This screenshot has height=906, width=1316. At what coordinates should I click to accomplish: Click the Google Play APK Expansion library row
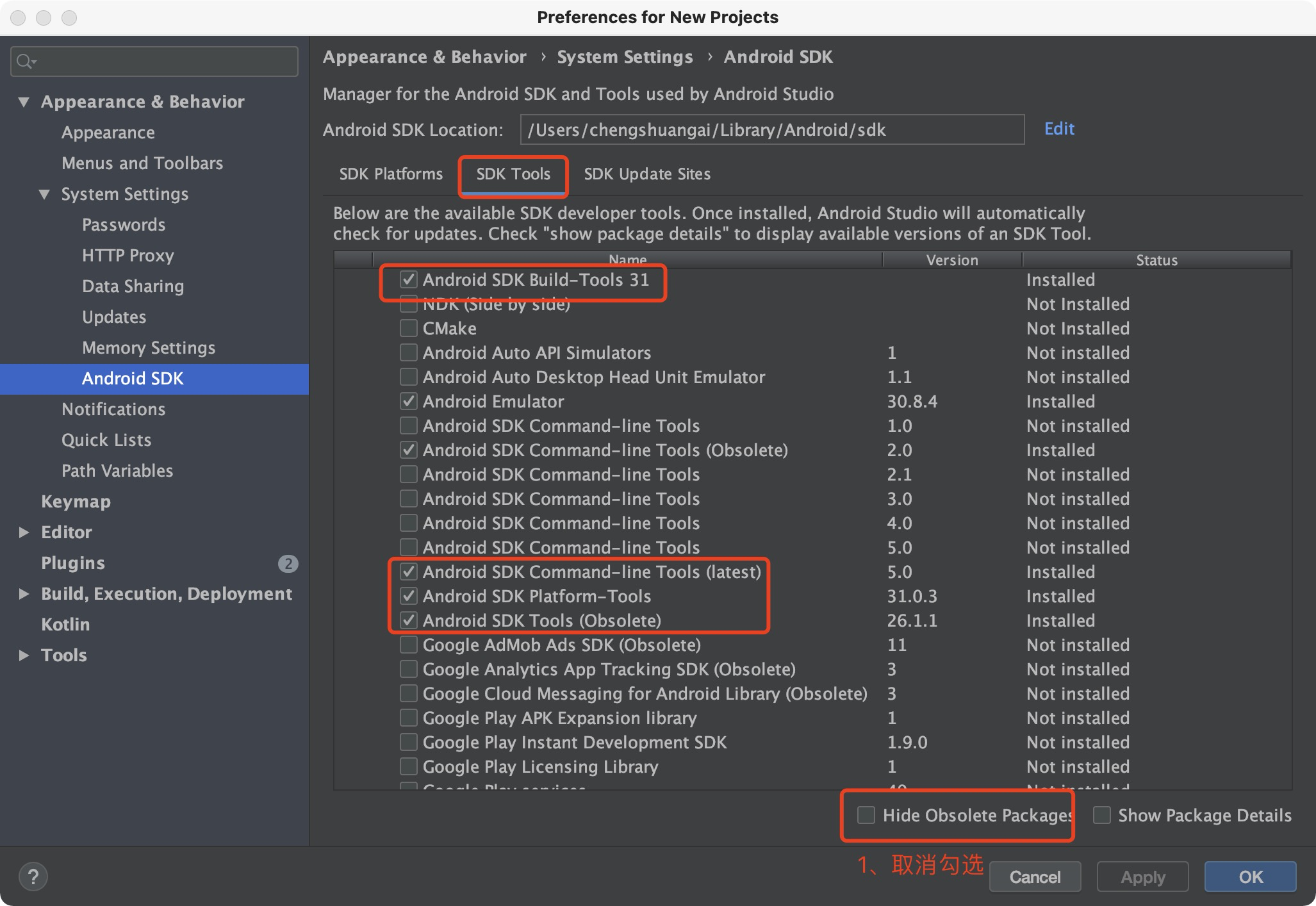point(812,718)
